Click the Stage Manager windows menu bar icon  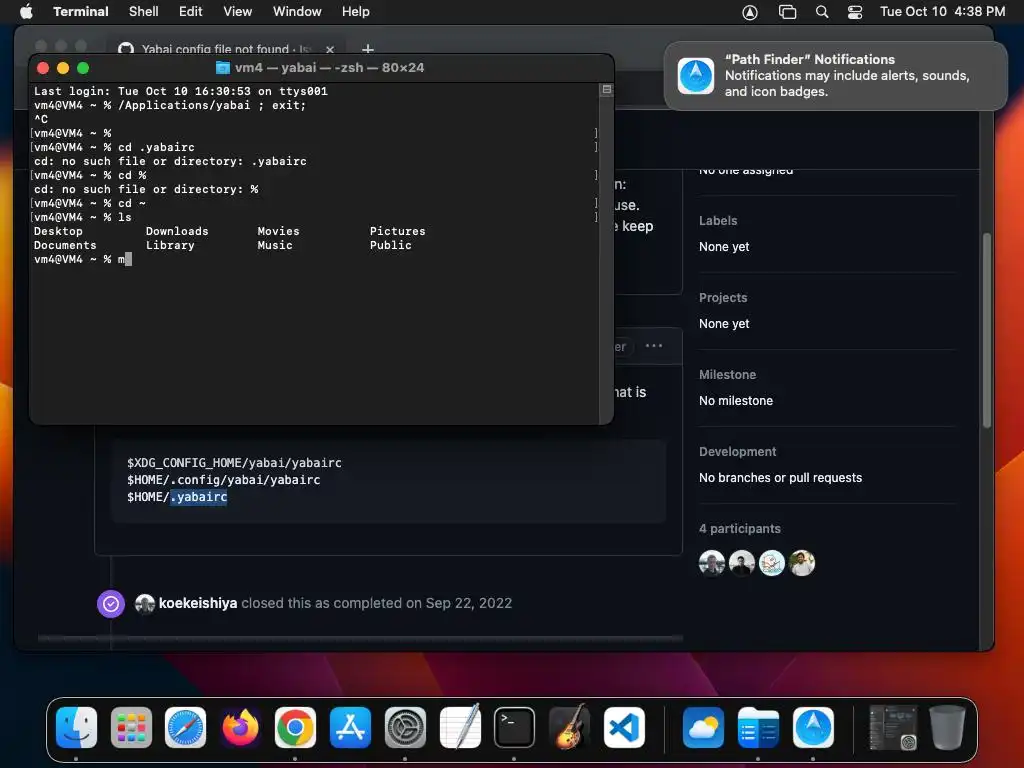[x=788, y=12]
